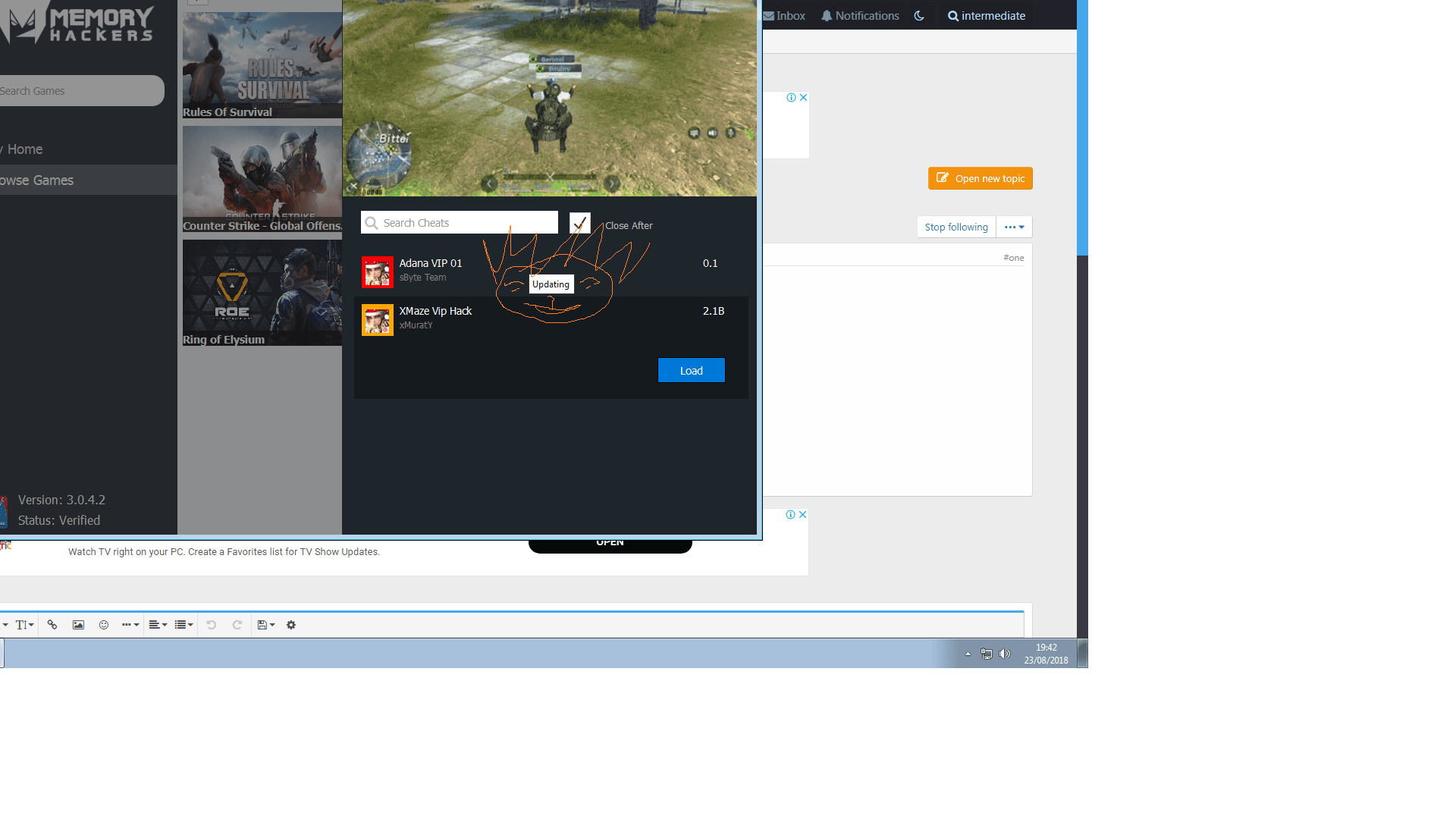Click the page vertical scrollbar
1456x819 pixels.
(1083, 127)
